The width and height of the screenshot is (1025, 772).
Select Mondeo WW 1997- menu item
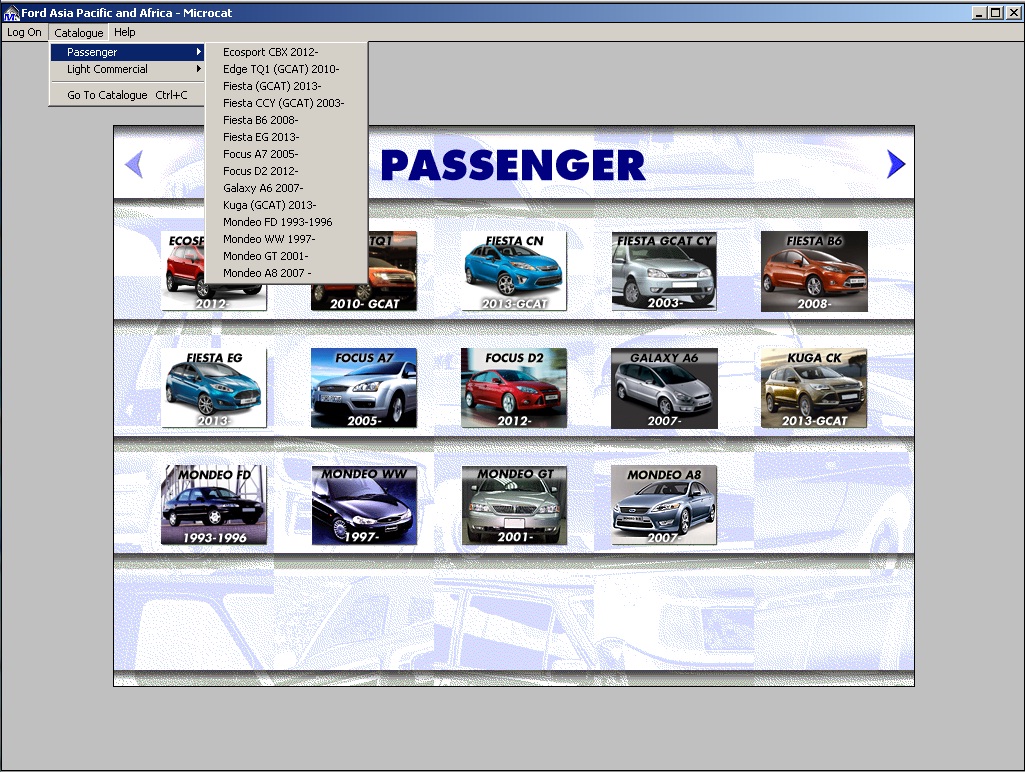[x=286, y=239]
